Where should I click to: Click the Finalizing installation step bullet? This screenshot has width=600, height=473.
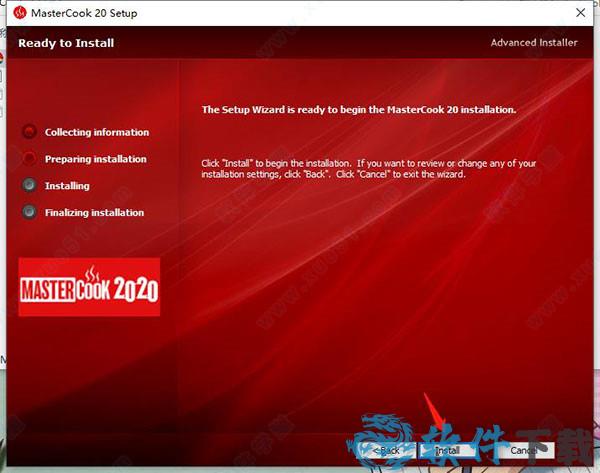click(x=29, y=212)
